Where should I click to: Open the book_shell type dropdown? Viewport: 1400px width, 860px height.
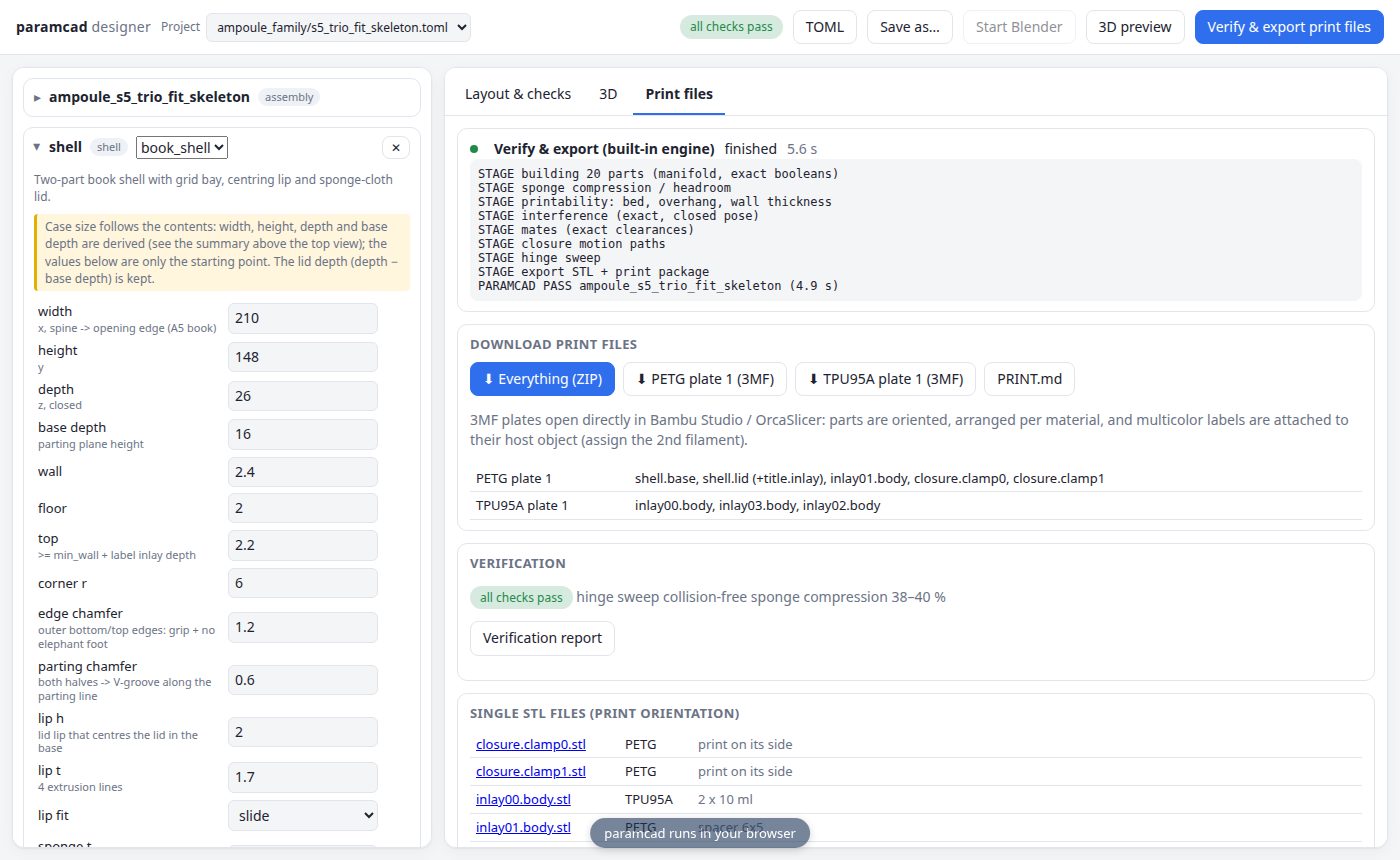(182, 147)
